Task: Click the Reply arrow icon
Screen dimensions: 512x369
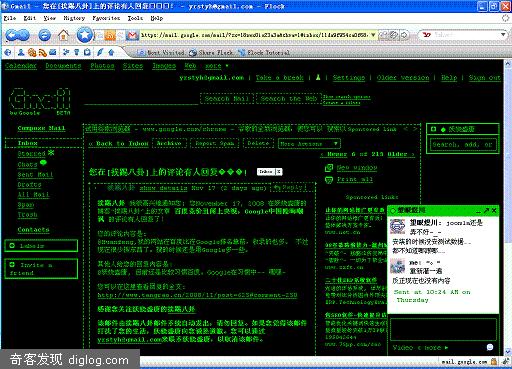Action: (x=277, y=188)
